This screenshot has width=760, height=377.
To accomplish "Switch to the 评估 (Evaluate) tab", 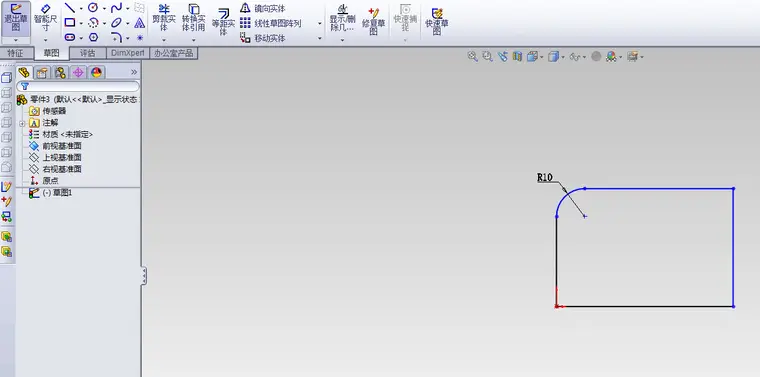I will point(87,53).
